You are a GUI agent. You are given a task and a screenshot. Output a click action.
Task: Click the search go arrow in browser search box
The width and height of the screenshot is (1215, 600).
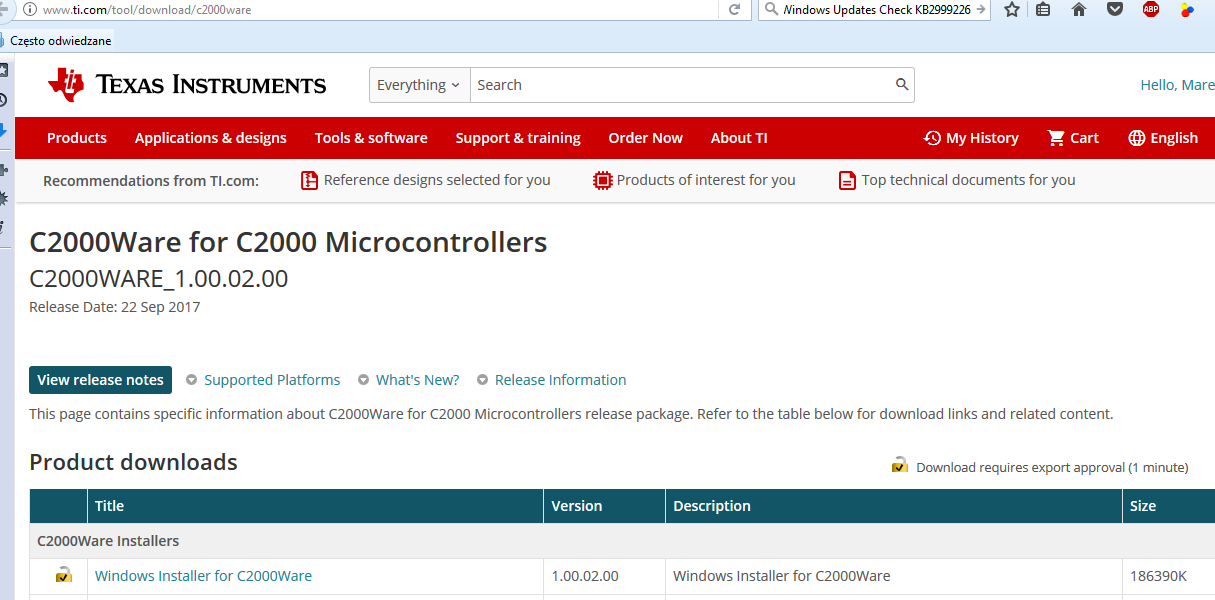(x=981, y=9)
